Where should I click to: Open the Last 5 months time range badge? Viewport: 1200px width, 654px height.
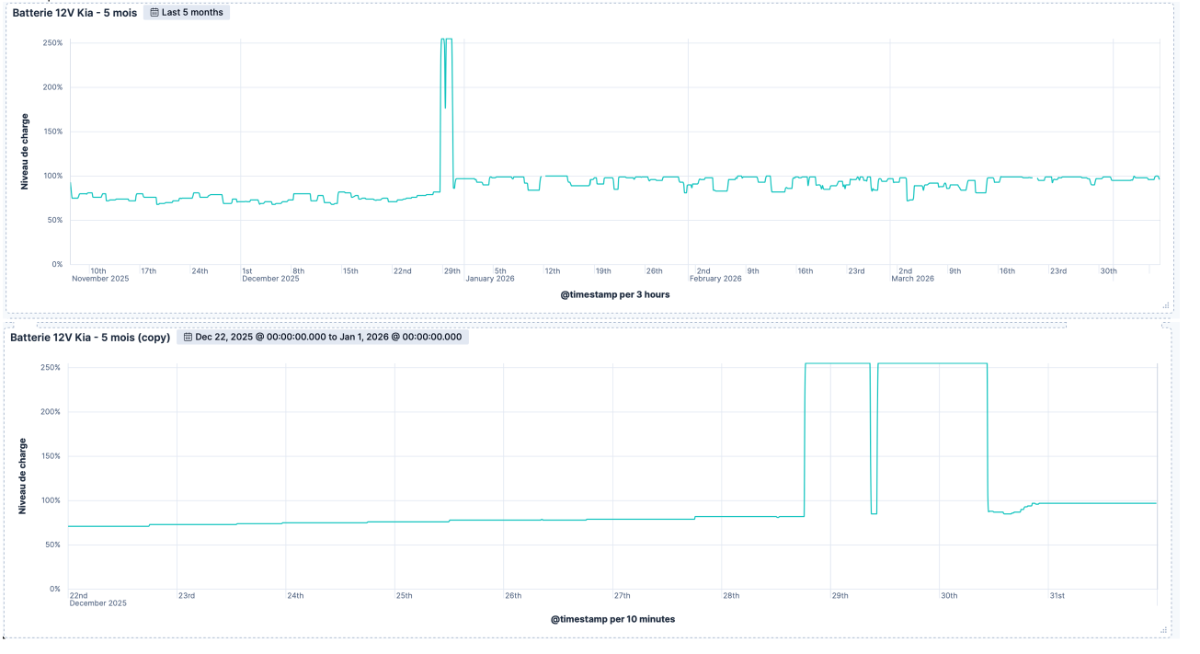coord(187,13)
